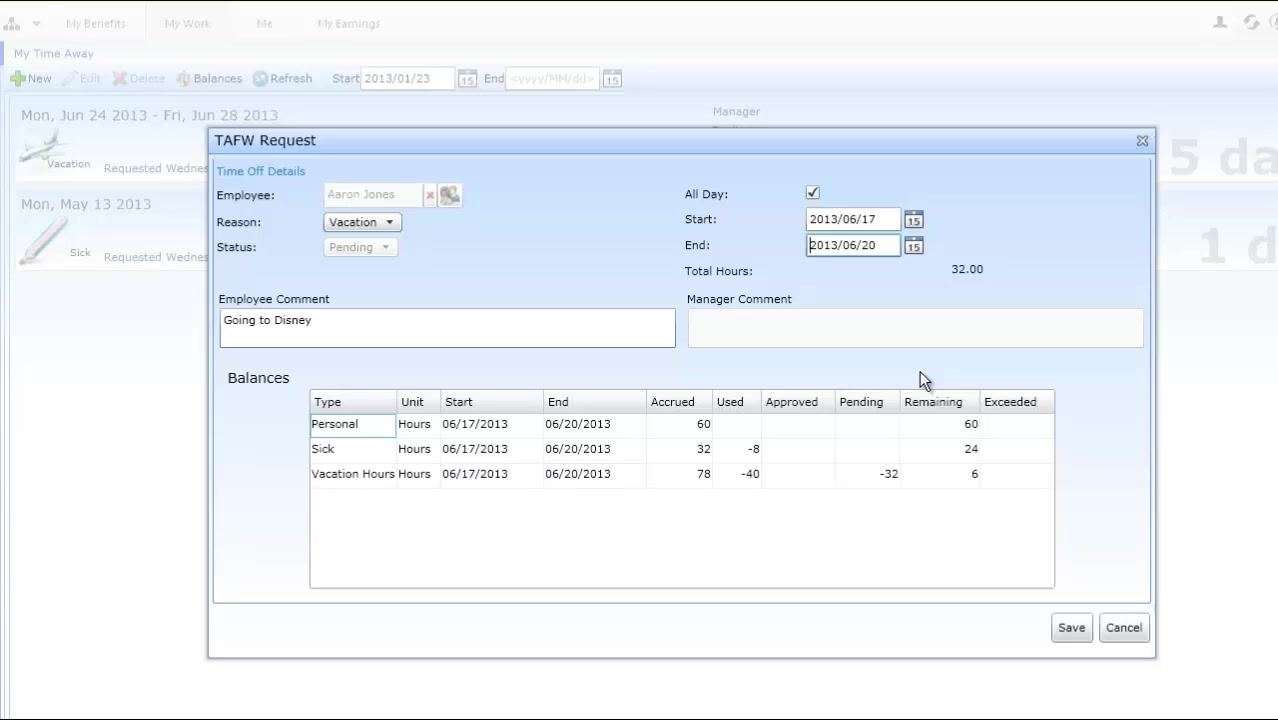Sort by the Used column header
This screenshot has height=720, width=1278.
(x=736, y=402)
